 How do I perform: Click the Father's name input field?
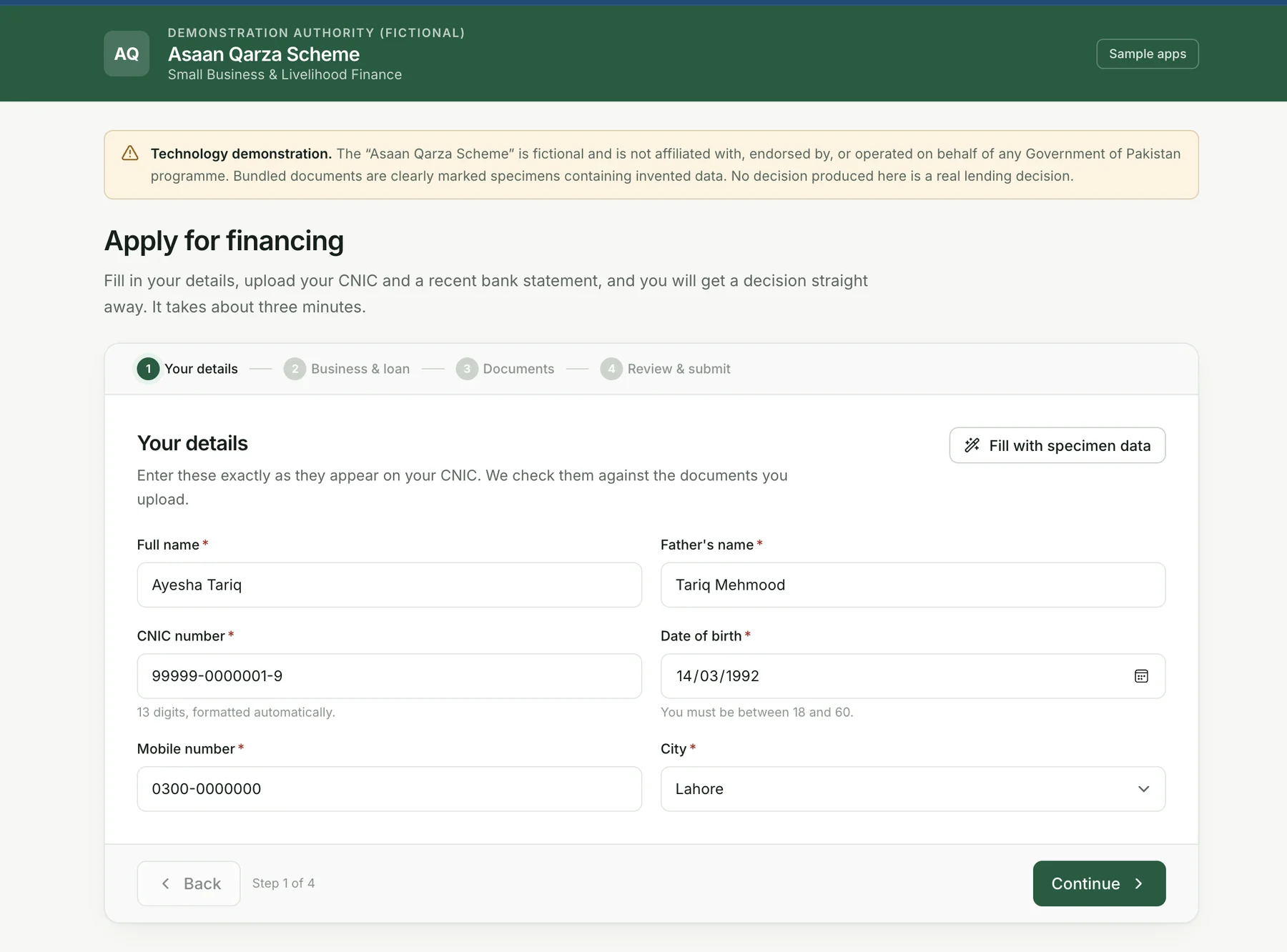[x=913, y=585]
